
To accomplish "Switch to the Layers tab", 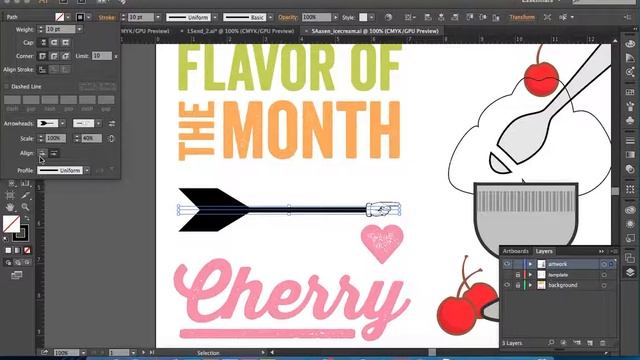I will point(544,251).
